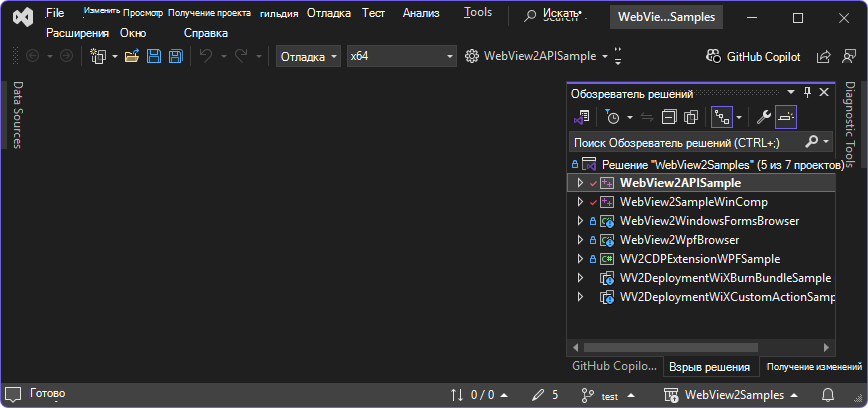Click the pending changes filter clock icon

(x=612, y=117)
